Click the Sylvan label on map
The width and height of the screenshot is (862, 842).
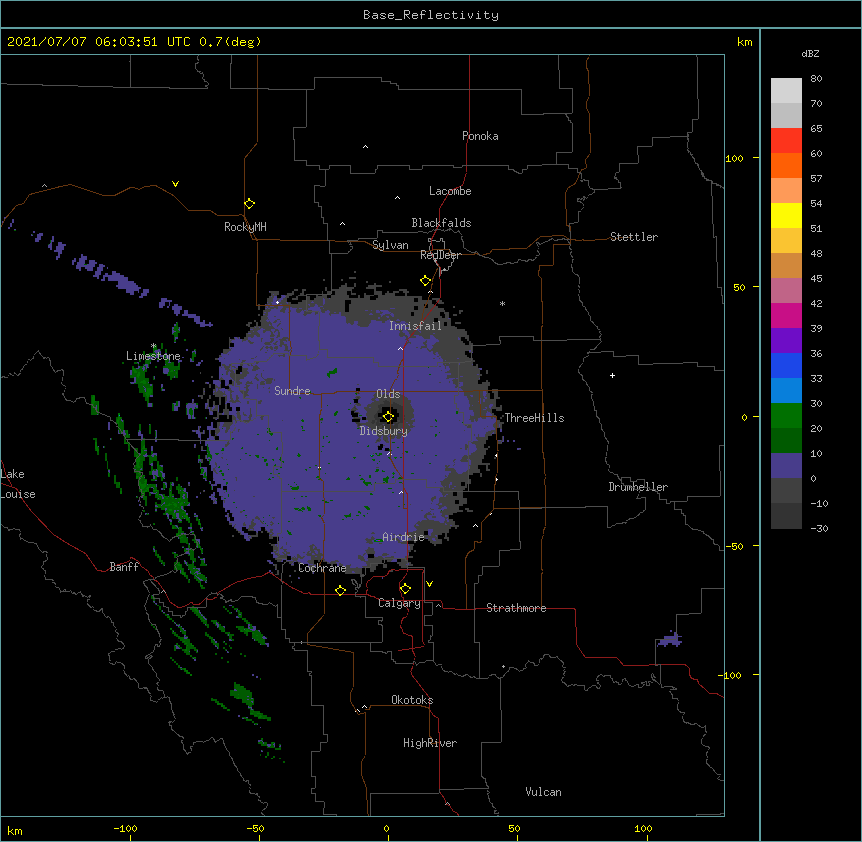[x=390, y=245]
